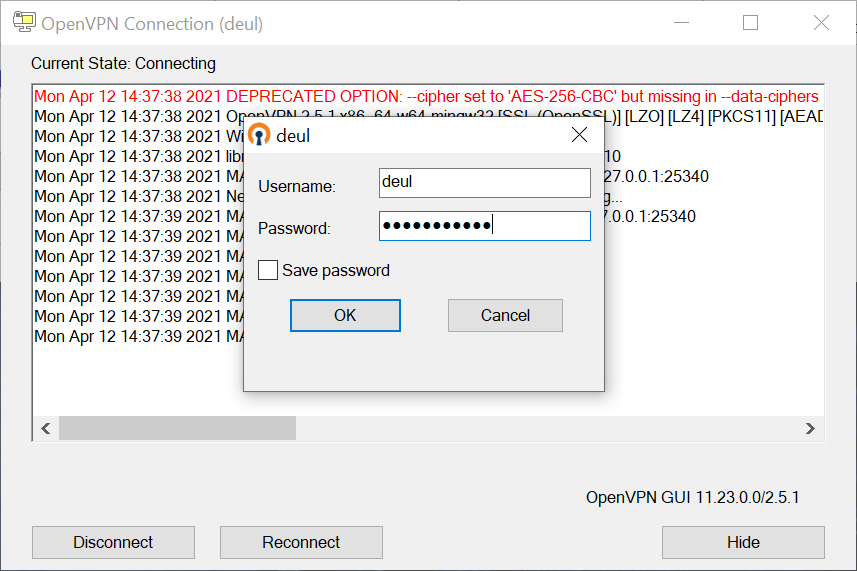
Task: Click the Reconnect button
Action: (x=301, y=543)
